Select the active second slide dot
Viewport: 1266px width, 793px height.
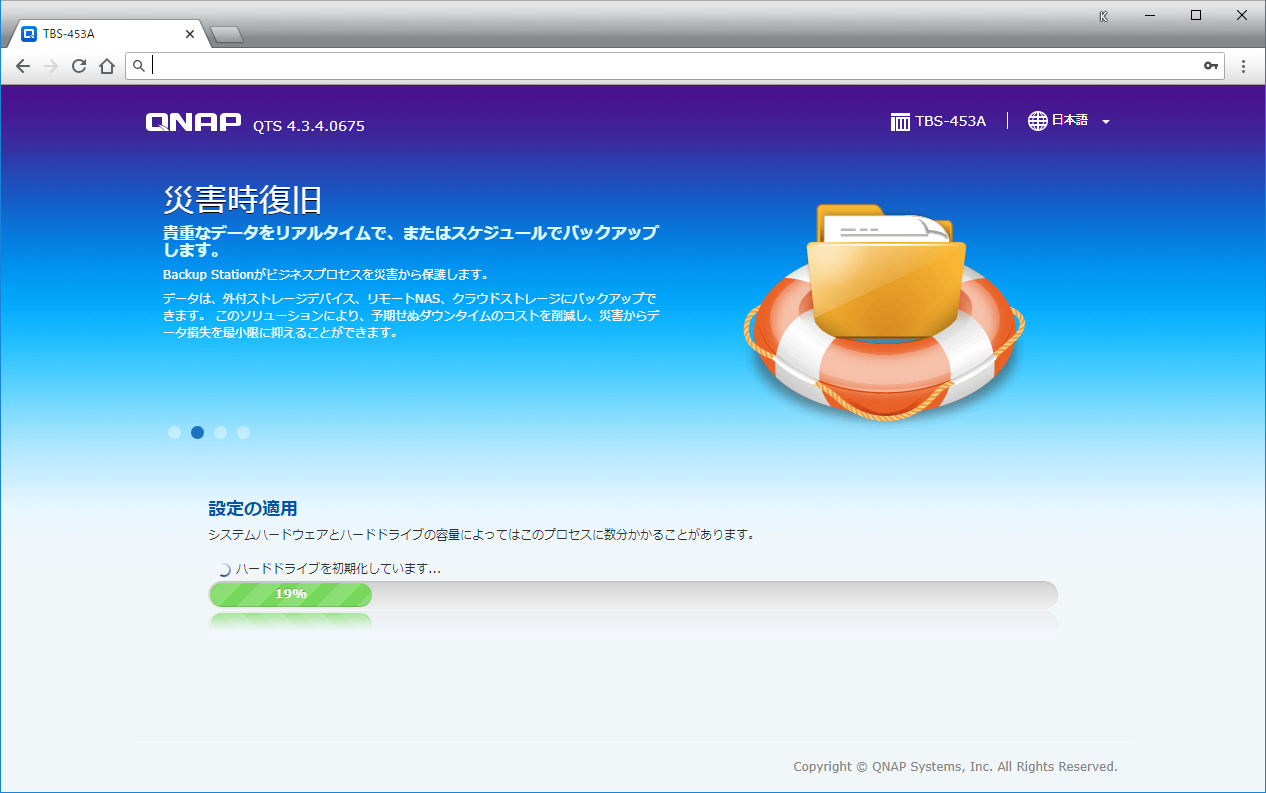(197, 433)
